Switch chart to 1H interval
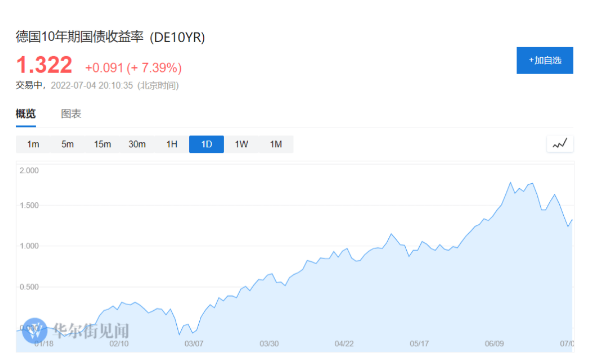This screenshot has width=592, height=362. pos(172,144)
